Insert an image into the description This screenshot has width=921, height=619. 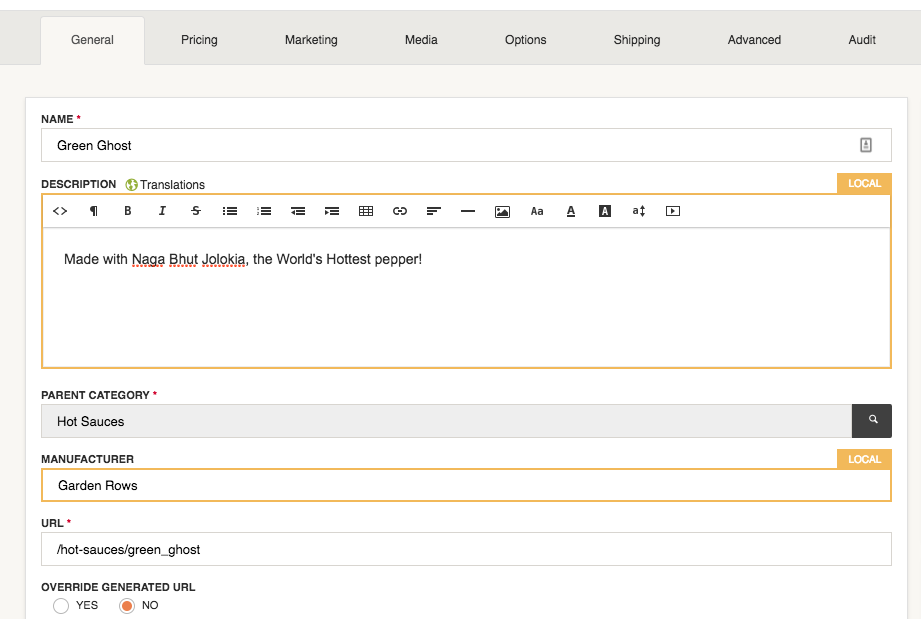point(502,211)
